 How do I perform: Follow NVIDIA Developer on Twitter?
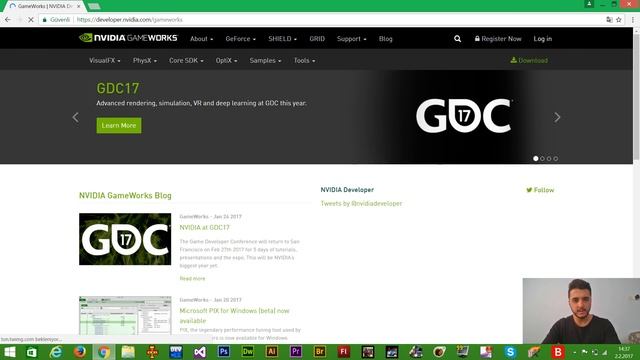coord(540,190)
